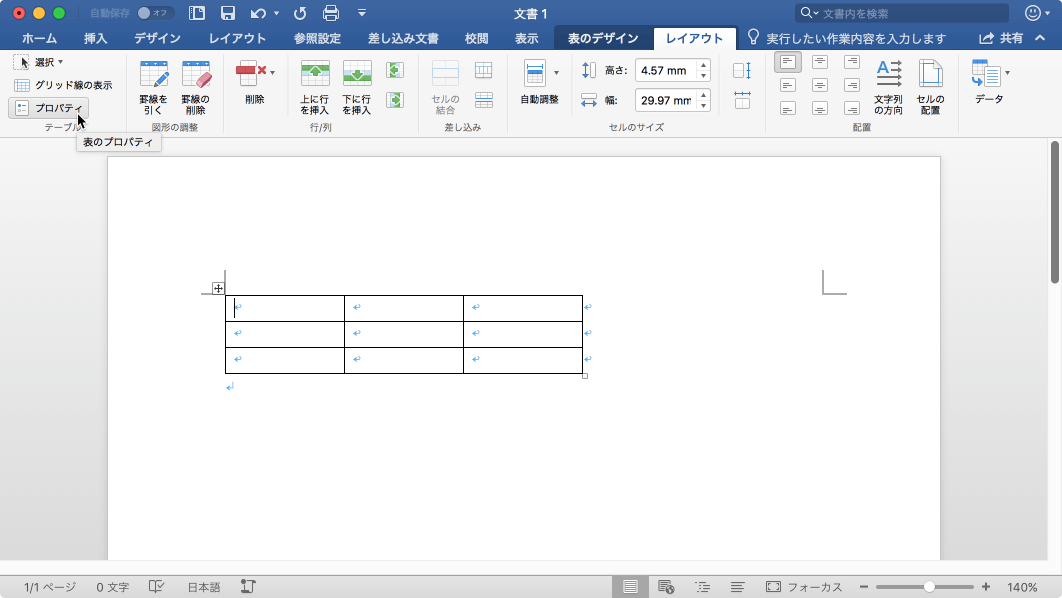Zoom out with minus button

tap(864, 587)
